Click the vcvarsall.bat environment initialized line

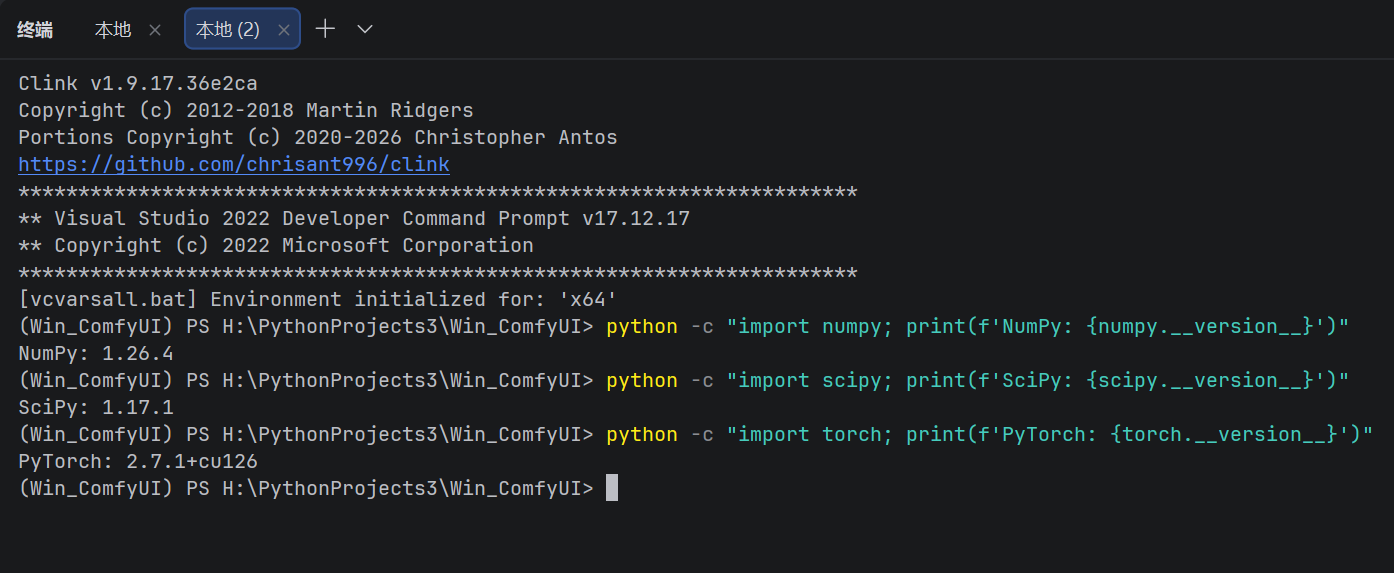pyautogui.click(x=318, y=300)
